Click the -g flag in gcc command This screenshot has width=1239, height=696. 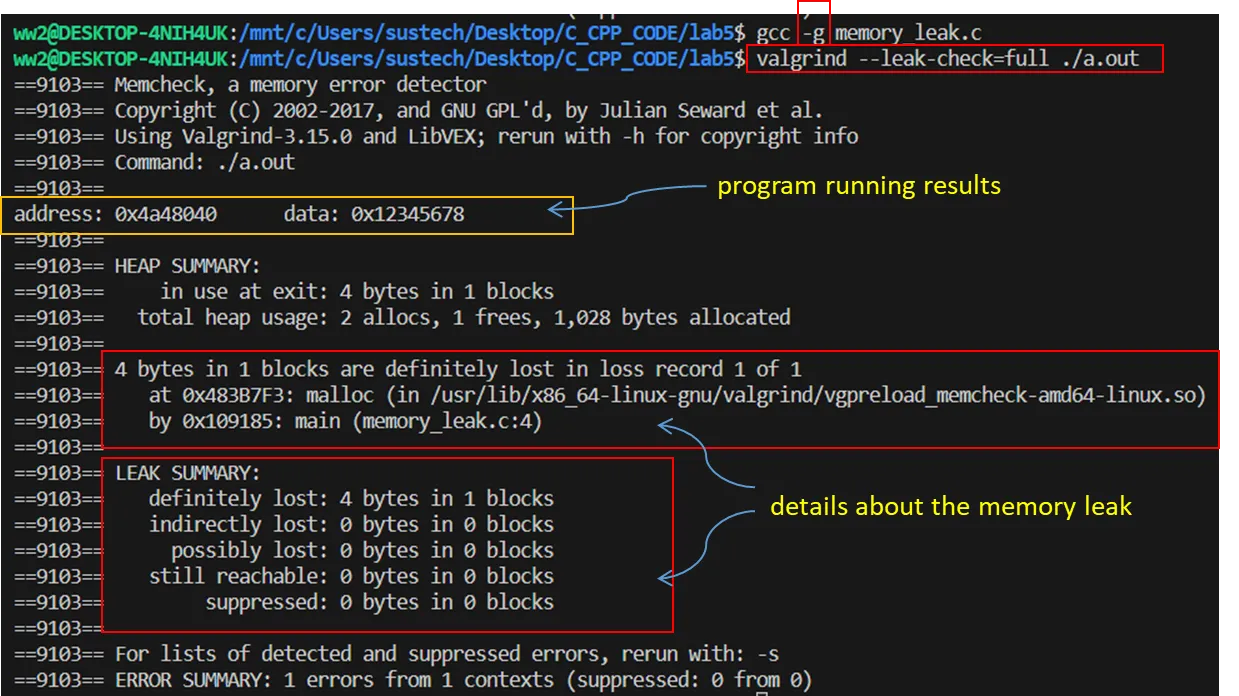coord(814,32)
